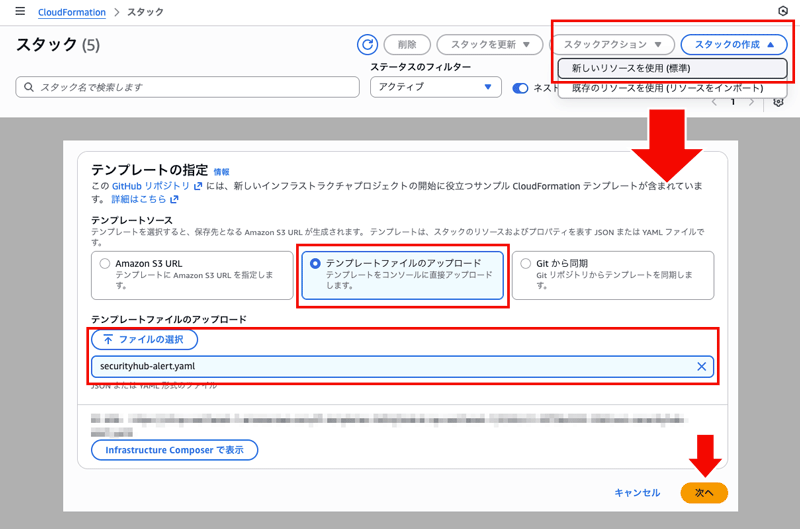Select テンプレートファイルのアップロード radio option
The width and height of the screenshot is (800, 529).
315,263
